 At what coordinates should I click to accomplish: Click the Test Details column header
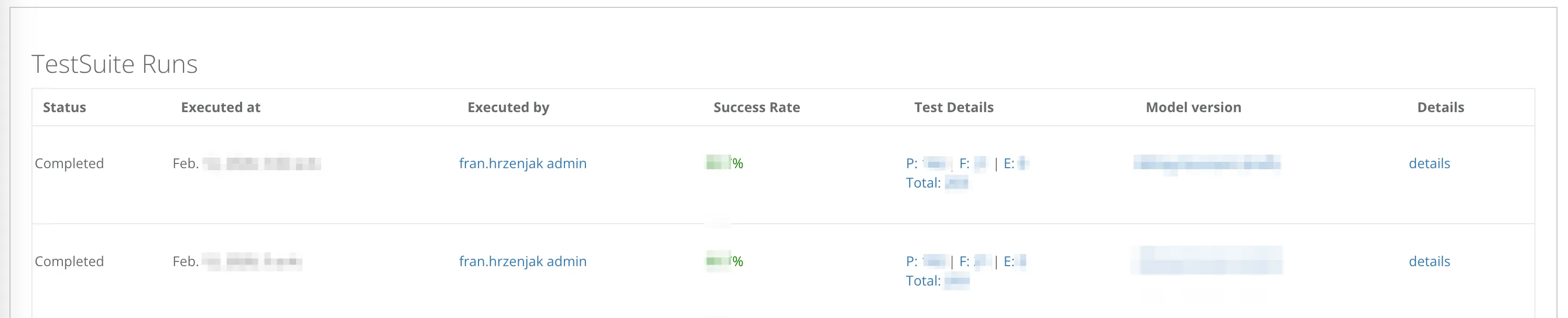953,107
